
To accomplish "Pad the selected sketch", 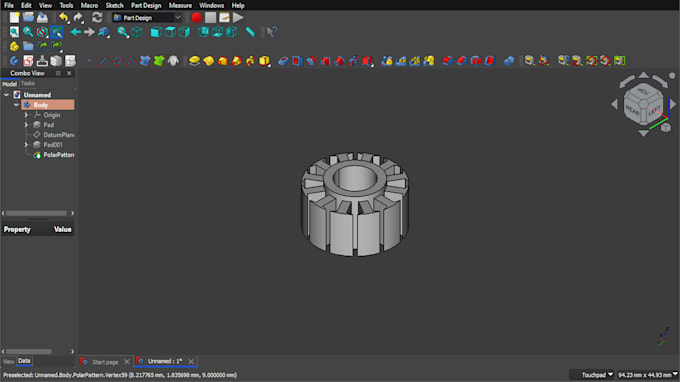I will [194, 61].
